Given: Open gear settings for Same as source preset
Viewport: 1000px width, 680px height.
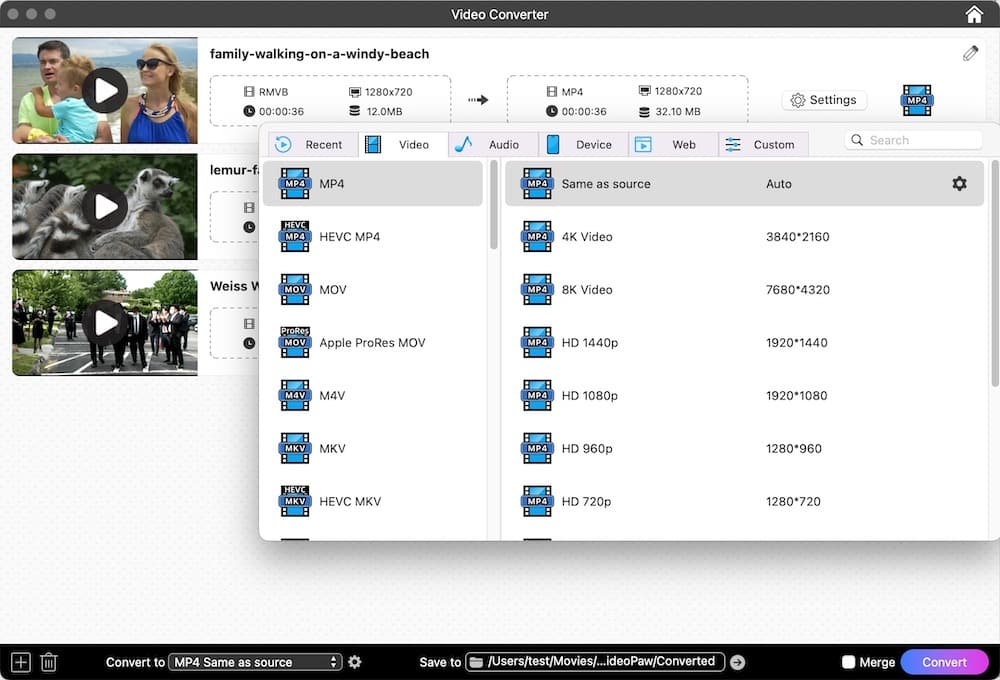Looking at the screenshot, I should tap(959, 184).
